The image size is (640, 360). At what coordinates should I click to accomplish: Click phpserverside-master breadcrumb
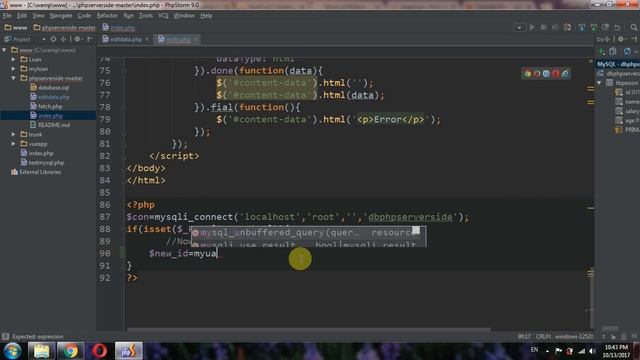64,27
